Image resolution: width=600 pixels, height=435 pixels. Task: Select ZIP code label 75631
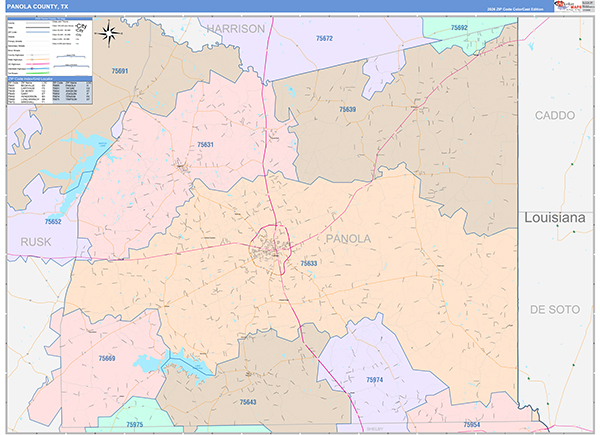point(205,145)
